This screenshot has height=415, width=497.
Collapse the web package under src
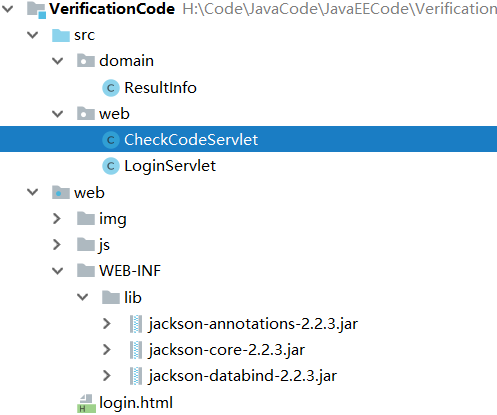coord(58,114)
